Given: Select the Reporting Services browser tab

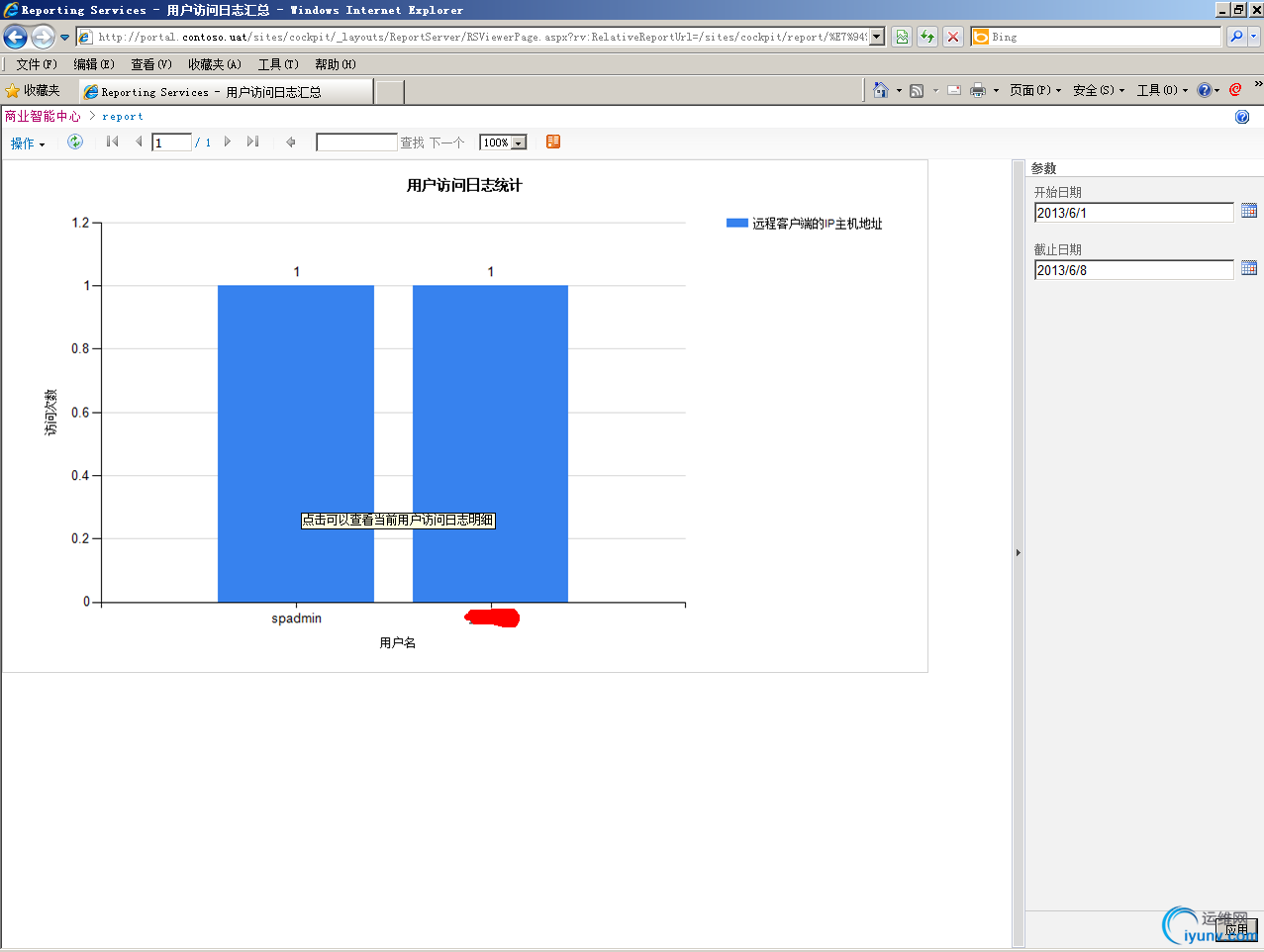Looking at the screenshot, I should (x=227, y=92).
